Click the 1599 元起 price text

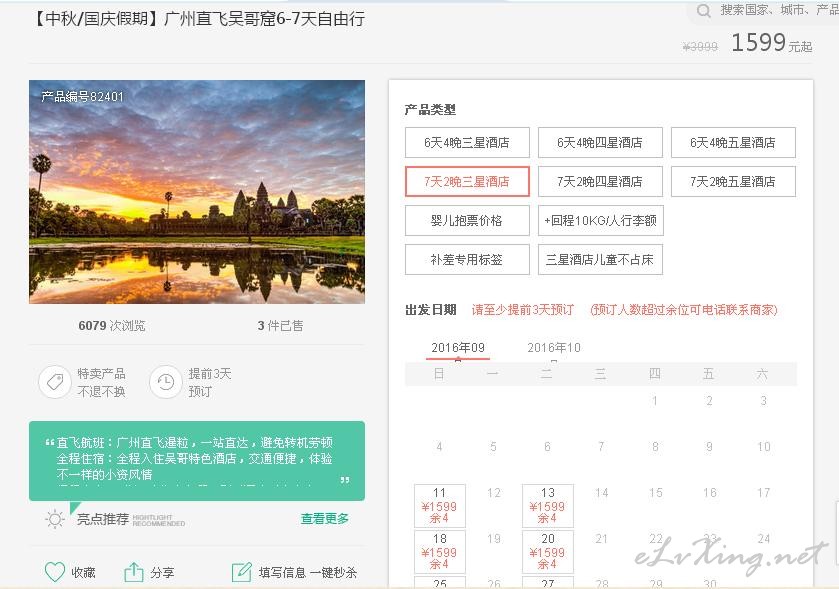(772, 43)
